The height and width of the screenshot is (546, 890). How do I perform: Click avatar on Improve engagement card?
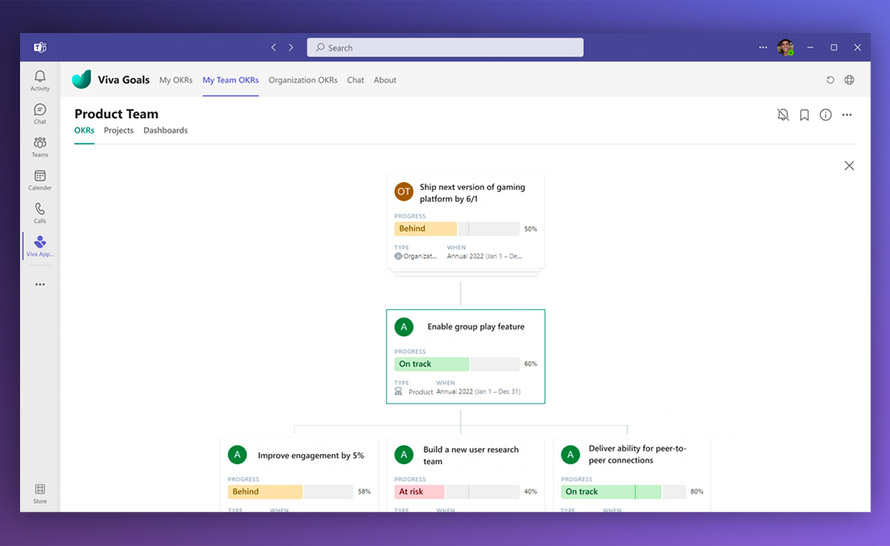click(x=237, y=455)
